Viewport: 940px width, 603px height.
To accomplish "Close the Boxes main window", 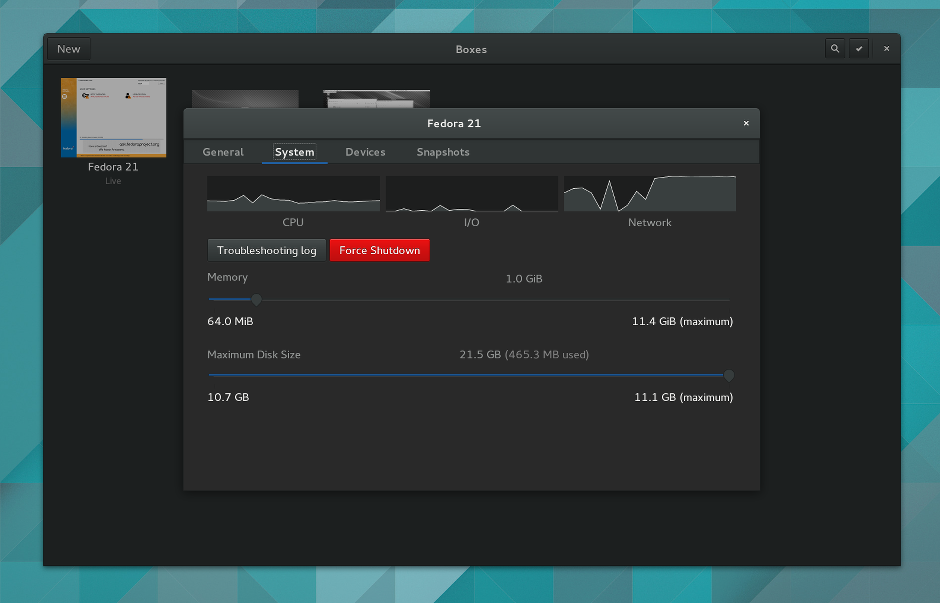I will tap(887, 49).
